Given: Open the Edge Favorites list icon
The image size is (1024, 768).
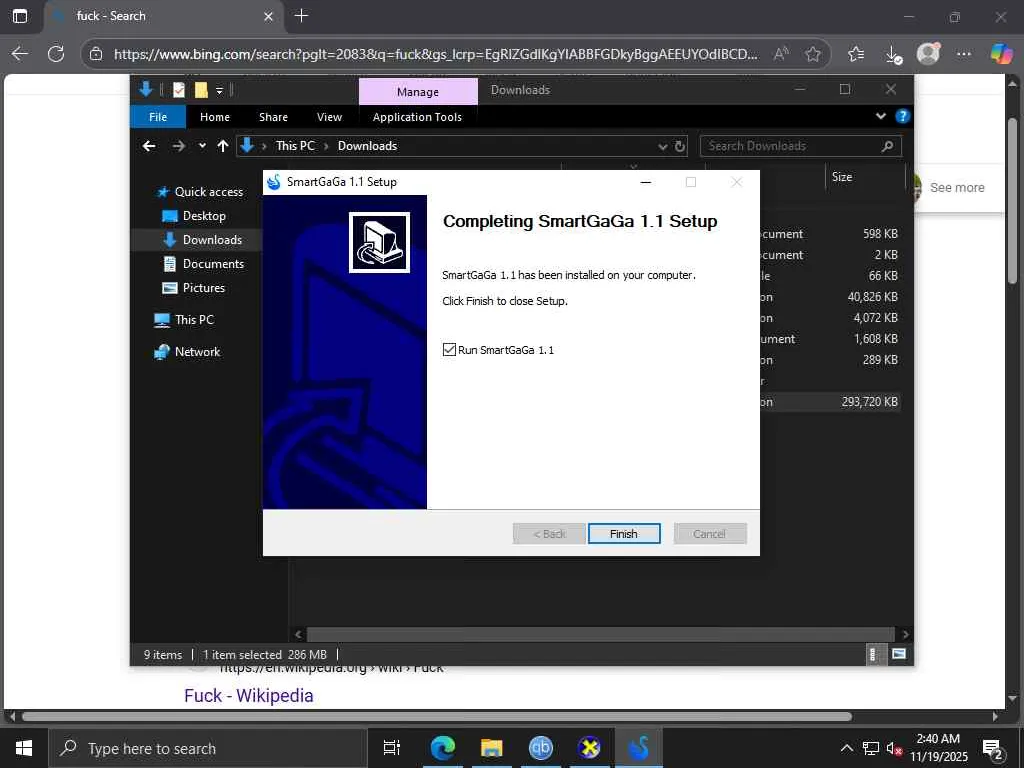Looking at the screenshot, I should 856,54.
